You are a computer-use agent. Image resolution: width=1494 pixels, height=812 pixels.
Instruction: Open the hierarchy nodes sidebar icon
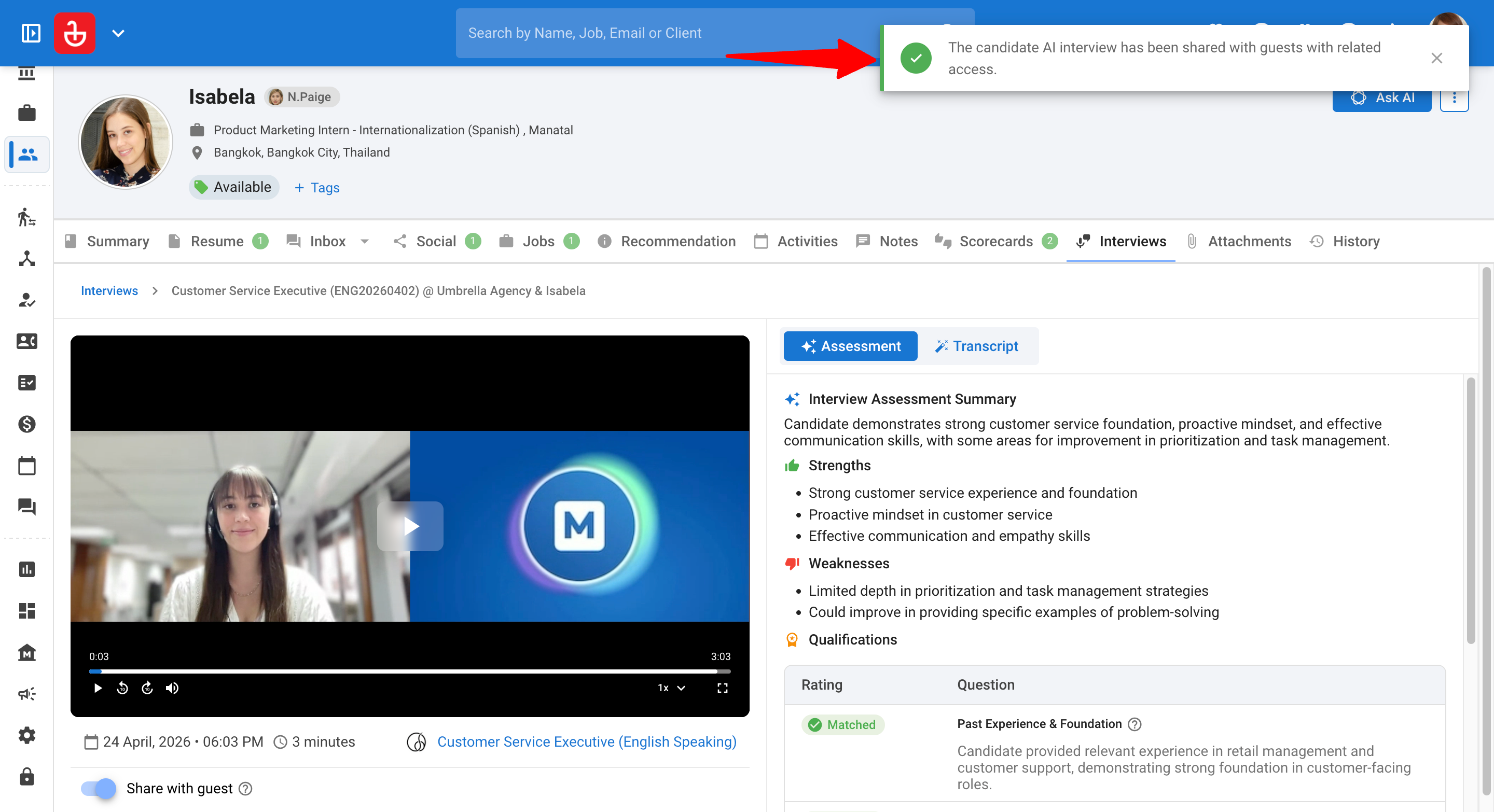[26, 259]
